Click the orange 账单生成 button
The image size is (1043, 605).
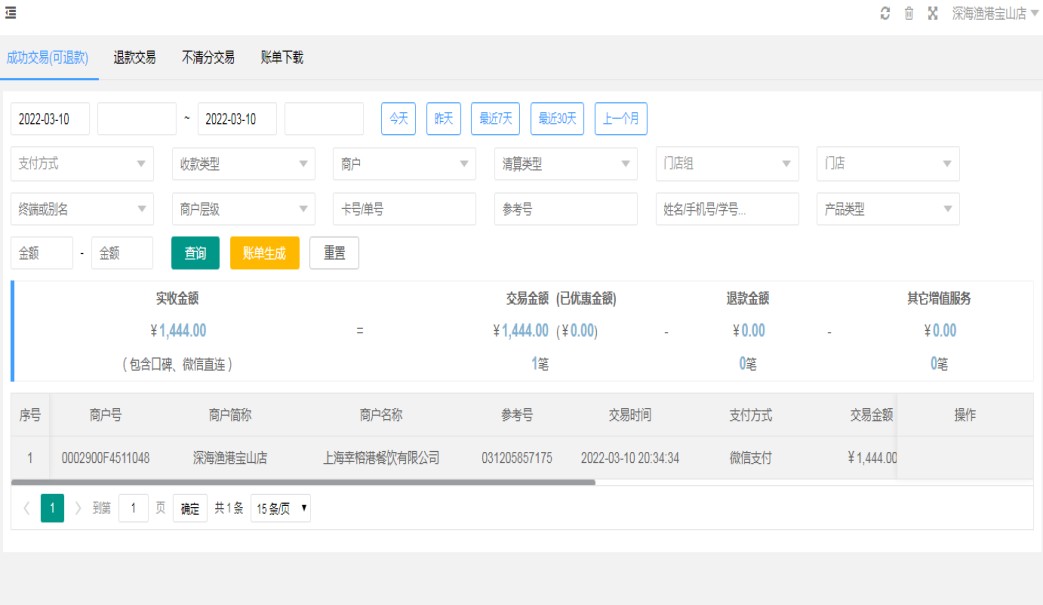coord(264,253)
